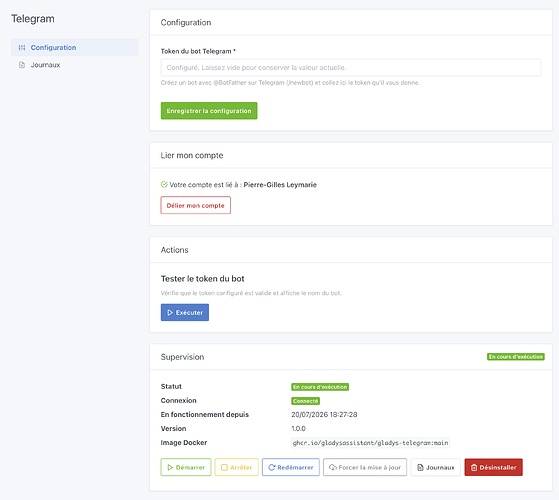Viewport: 559px width, 500px height.
Task: Click the Pierre-Gilles Leymarie account name
Action: 280,185
